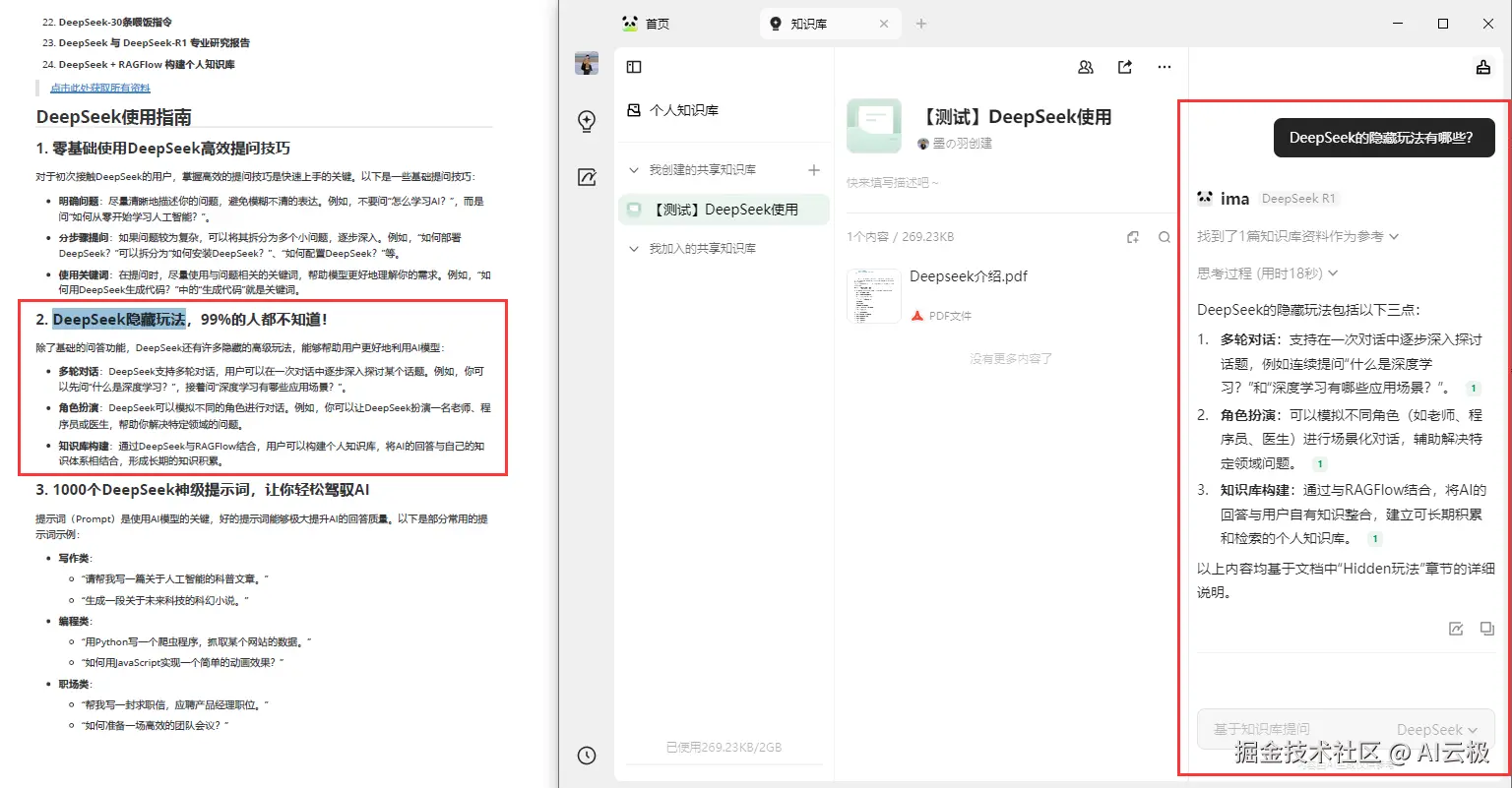This screenshot has height=788, width=1512.
Task: Click the copy icon below the answer
Action: [1487, 629]
